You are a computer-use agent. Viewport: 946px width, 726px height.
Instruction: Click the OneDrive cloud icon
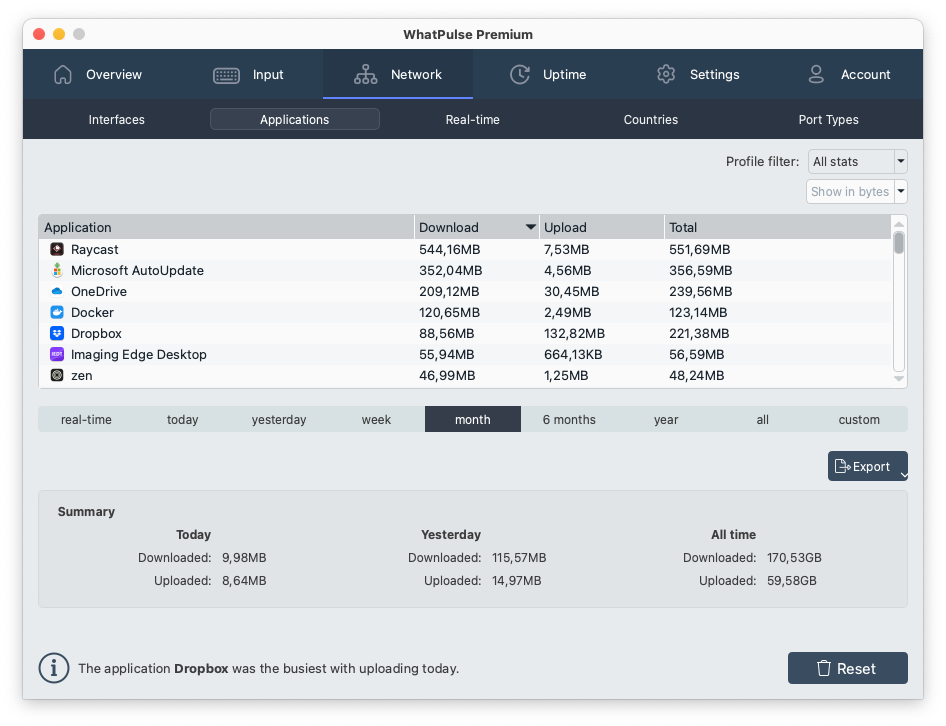pos(57,291)
